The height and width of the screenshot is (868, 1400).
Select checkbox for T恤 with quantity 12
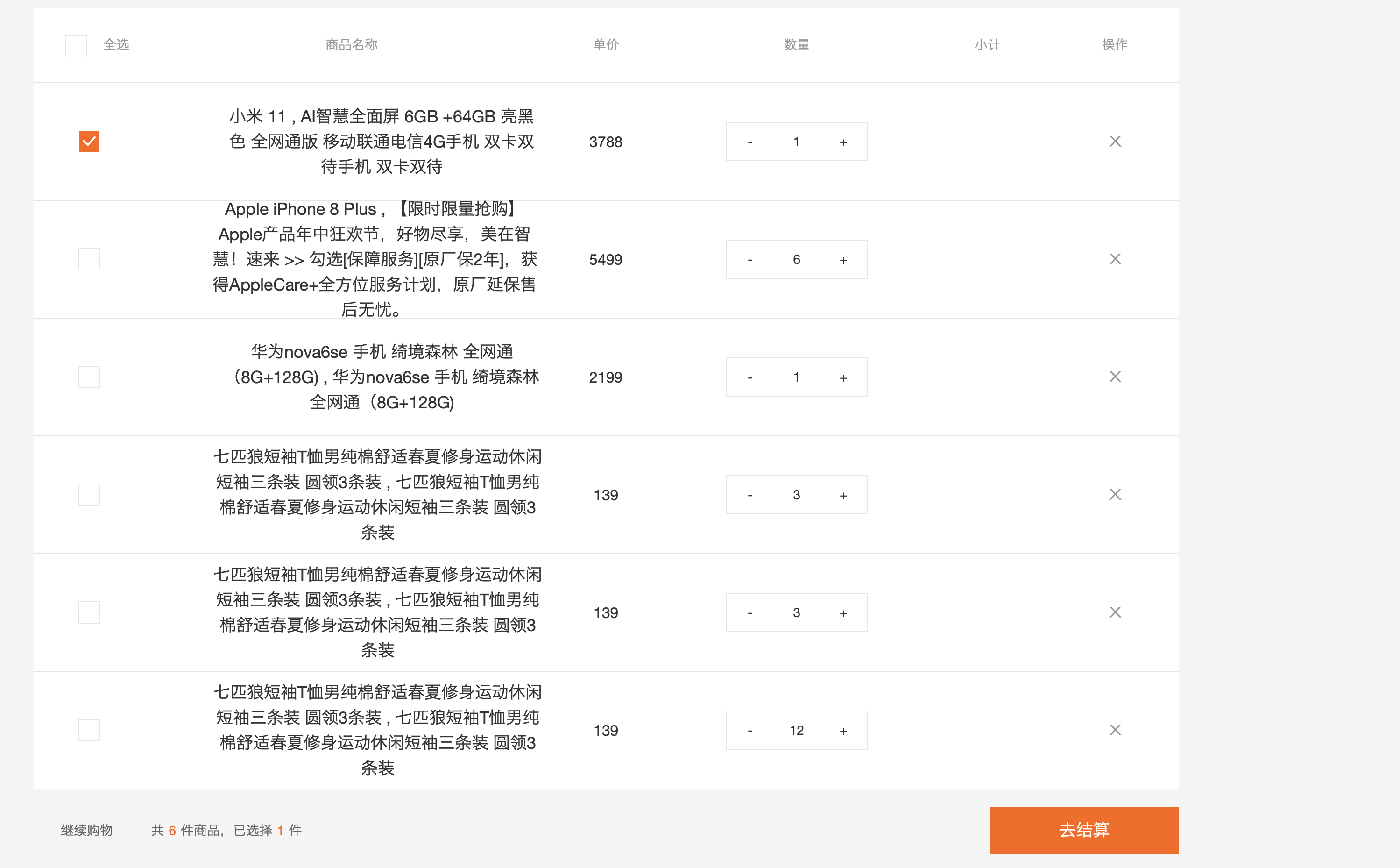[x=89, y=730]
